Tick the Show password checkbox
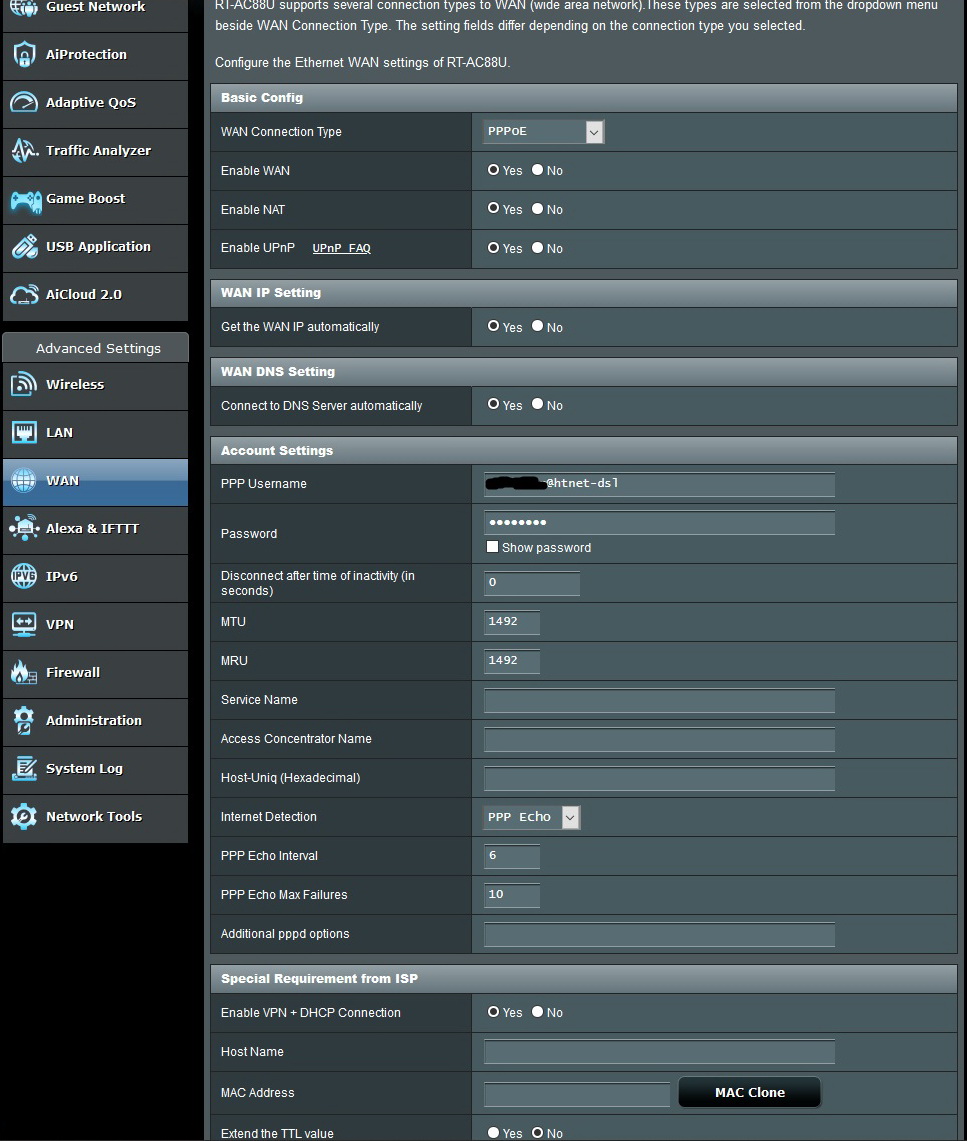The width and height of the screenshot is (967, 1141). click(x=492, y=547)
